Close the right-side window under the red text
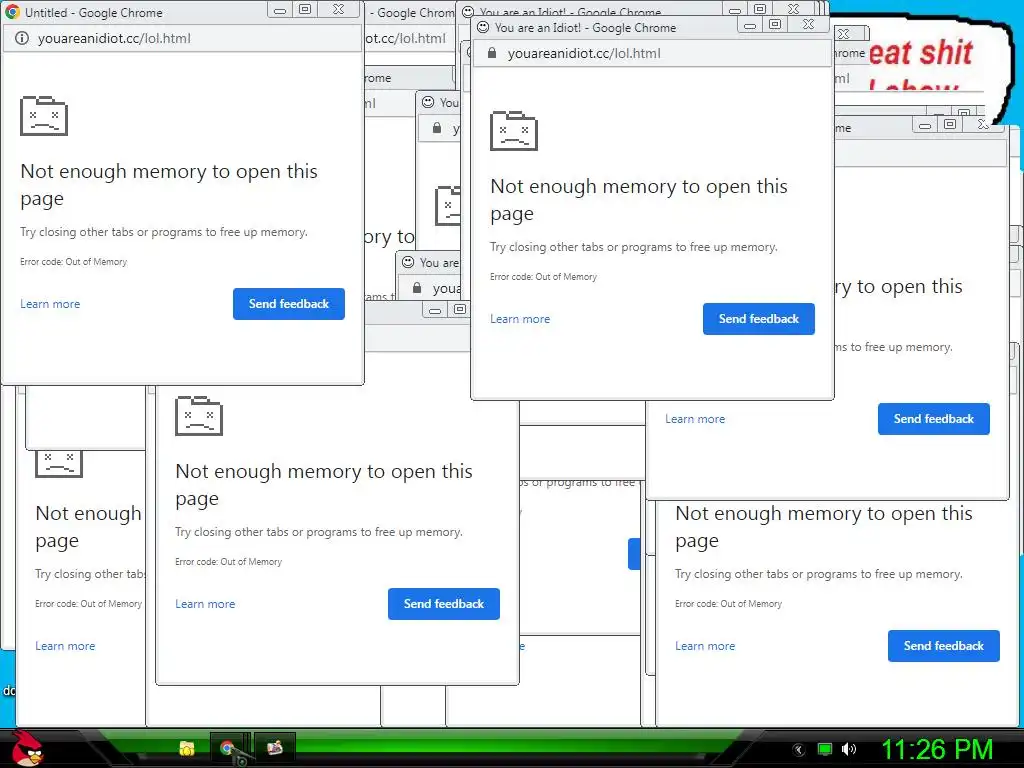This screenshot has height=768, width=1024. [x=984, y=125]
